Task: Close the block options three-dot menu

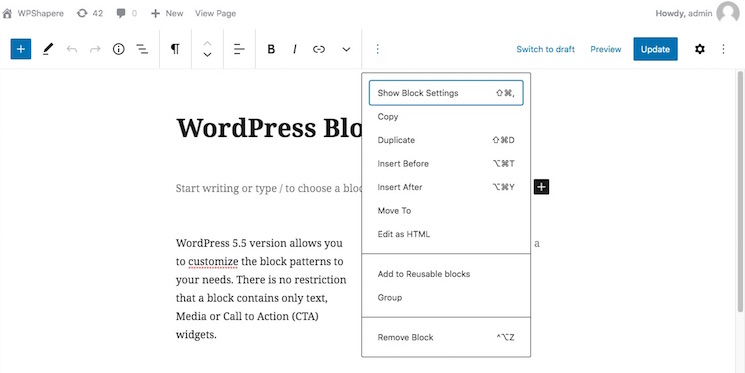Action: (x=378, y=49)
